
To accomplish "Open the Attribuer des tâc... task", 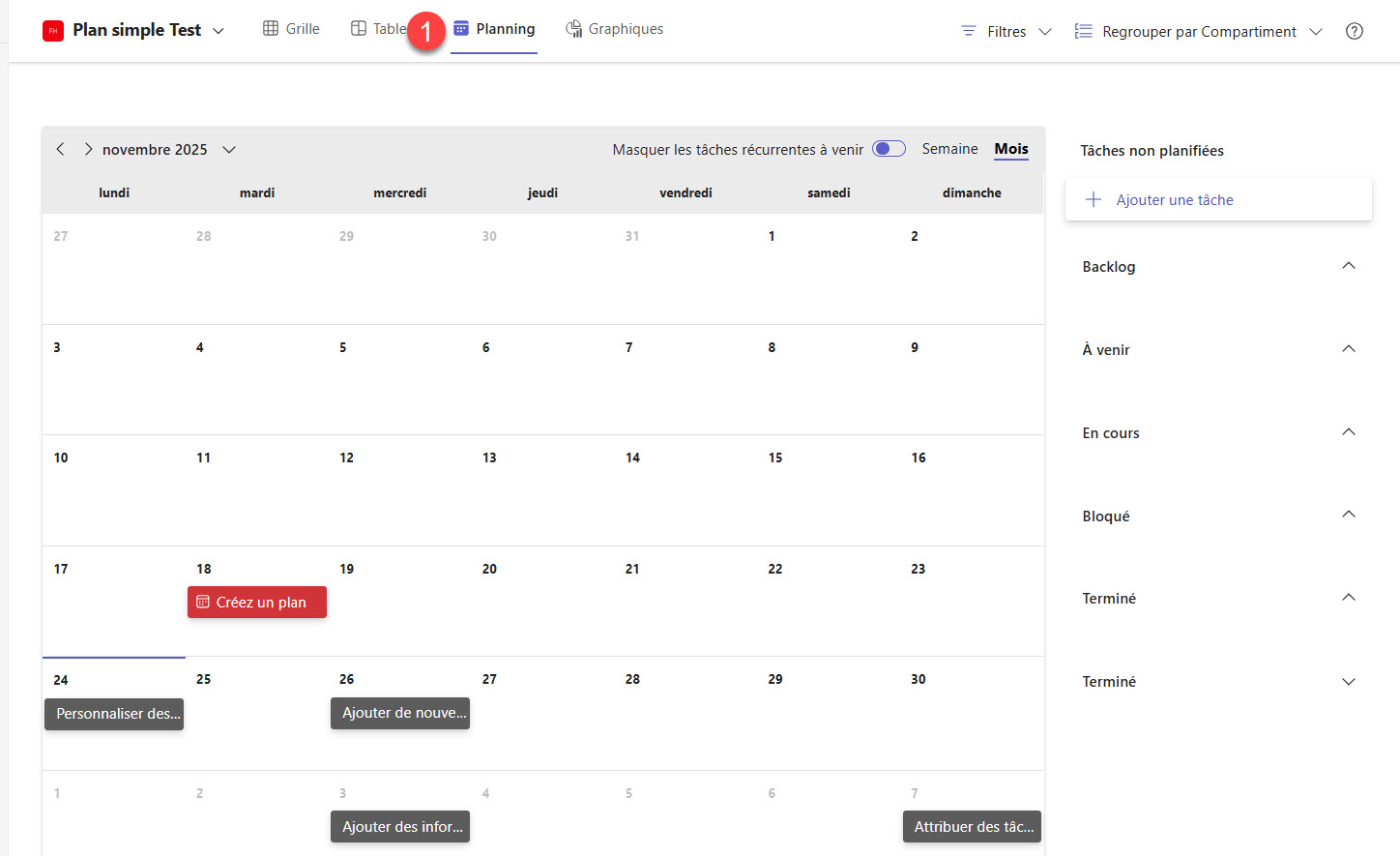I will tap(972, 827).
